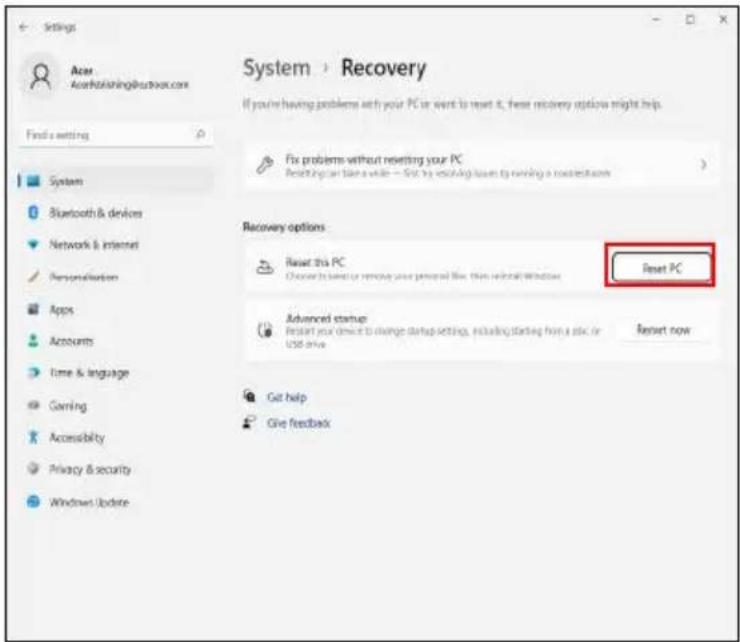This screenshot has height=642, width=740.
Task: Open the Acer user profile avatar
Action: (x=41, y=77)
